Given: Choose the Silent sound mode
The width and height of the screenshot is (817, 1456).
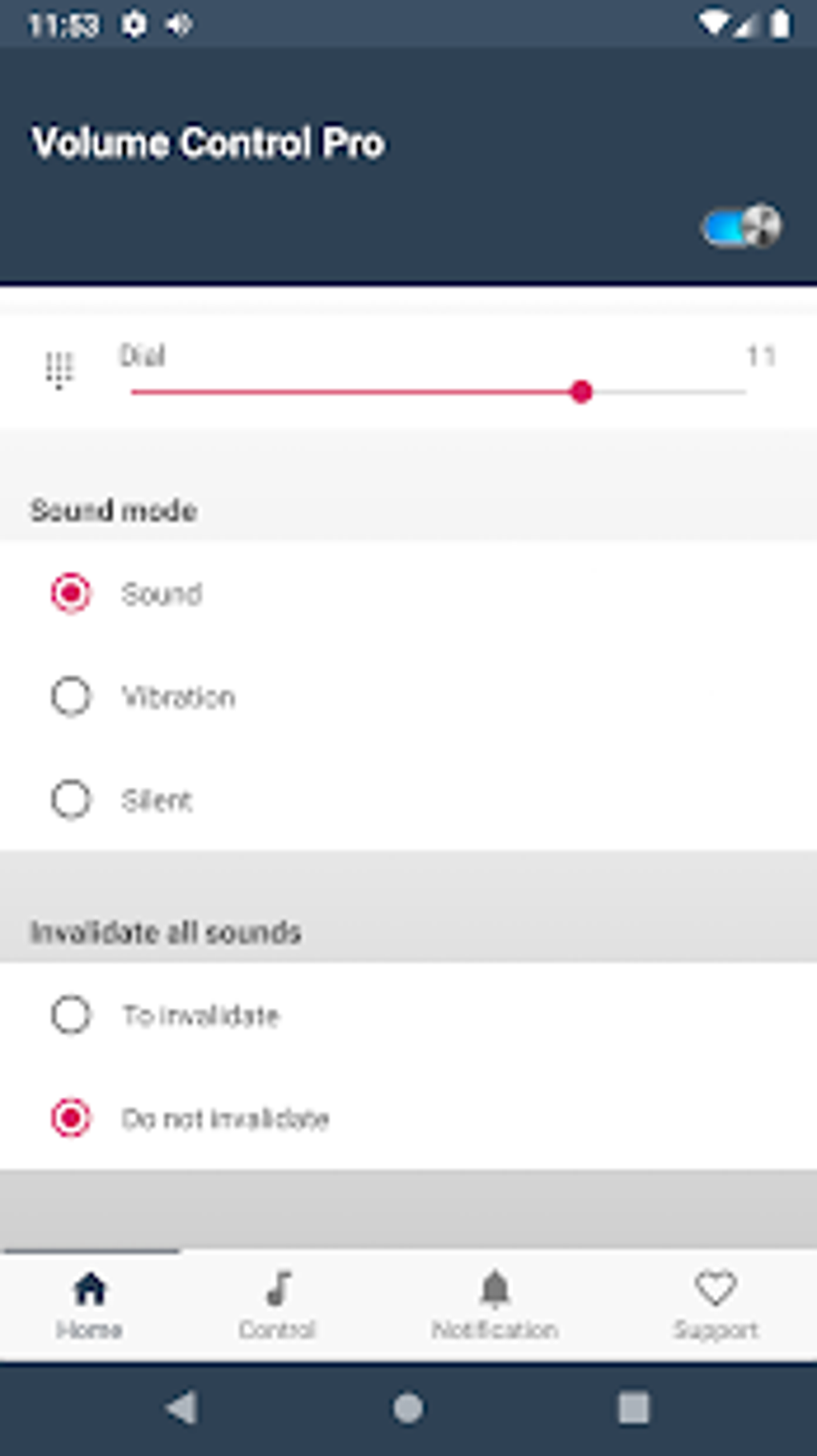Looking at the screenshot, I should pyautogui.click(x=71, y=800).
